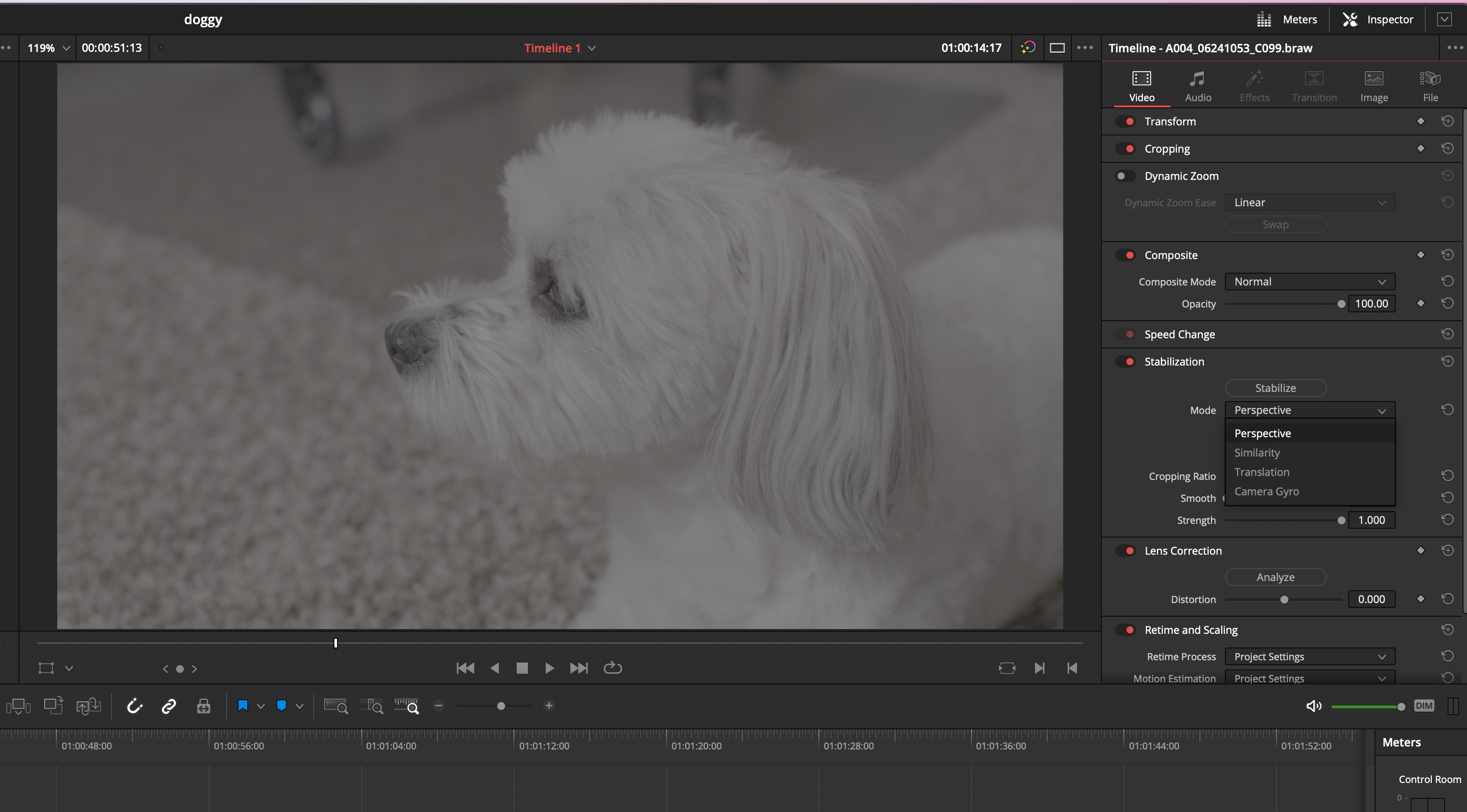Screen dimensions: 1467x812
Task: Go to next edit point
Action: pos(1039,668)
